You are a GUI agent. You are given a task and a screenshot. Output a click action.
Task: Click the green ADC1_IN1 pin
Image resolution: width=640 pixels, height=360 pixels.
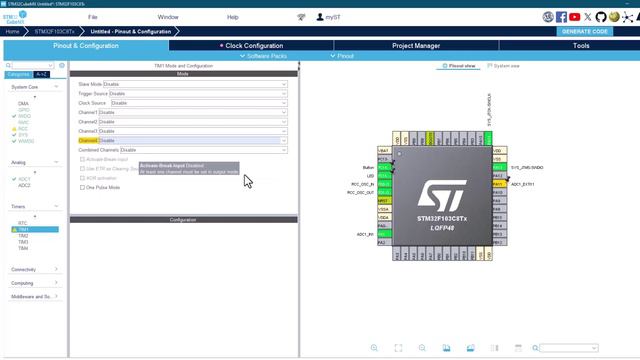click(x=384, y=234)
